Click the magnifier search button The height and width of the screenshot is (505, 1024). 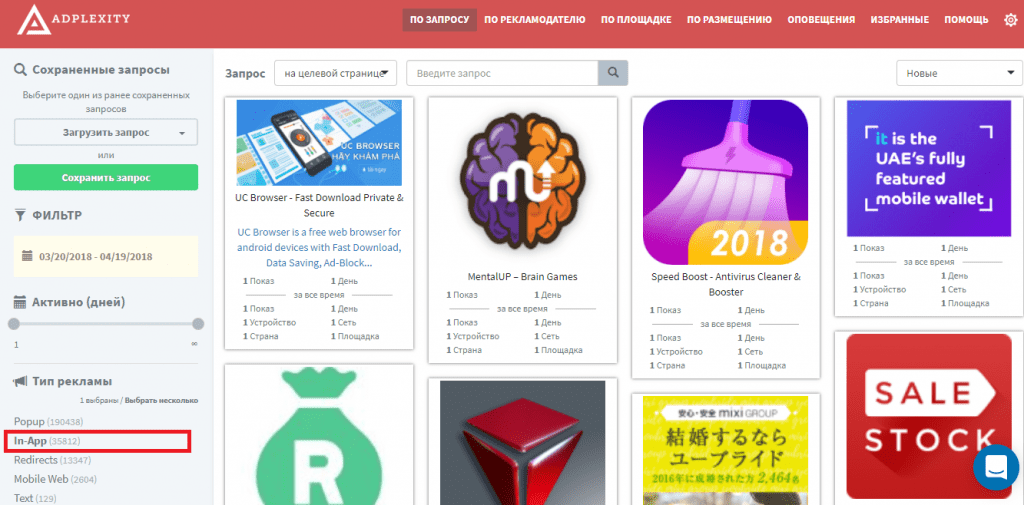(613, 73)
